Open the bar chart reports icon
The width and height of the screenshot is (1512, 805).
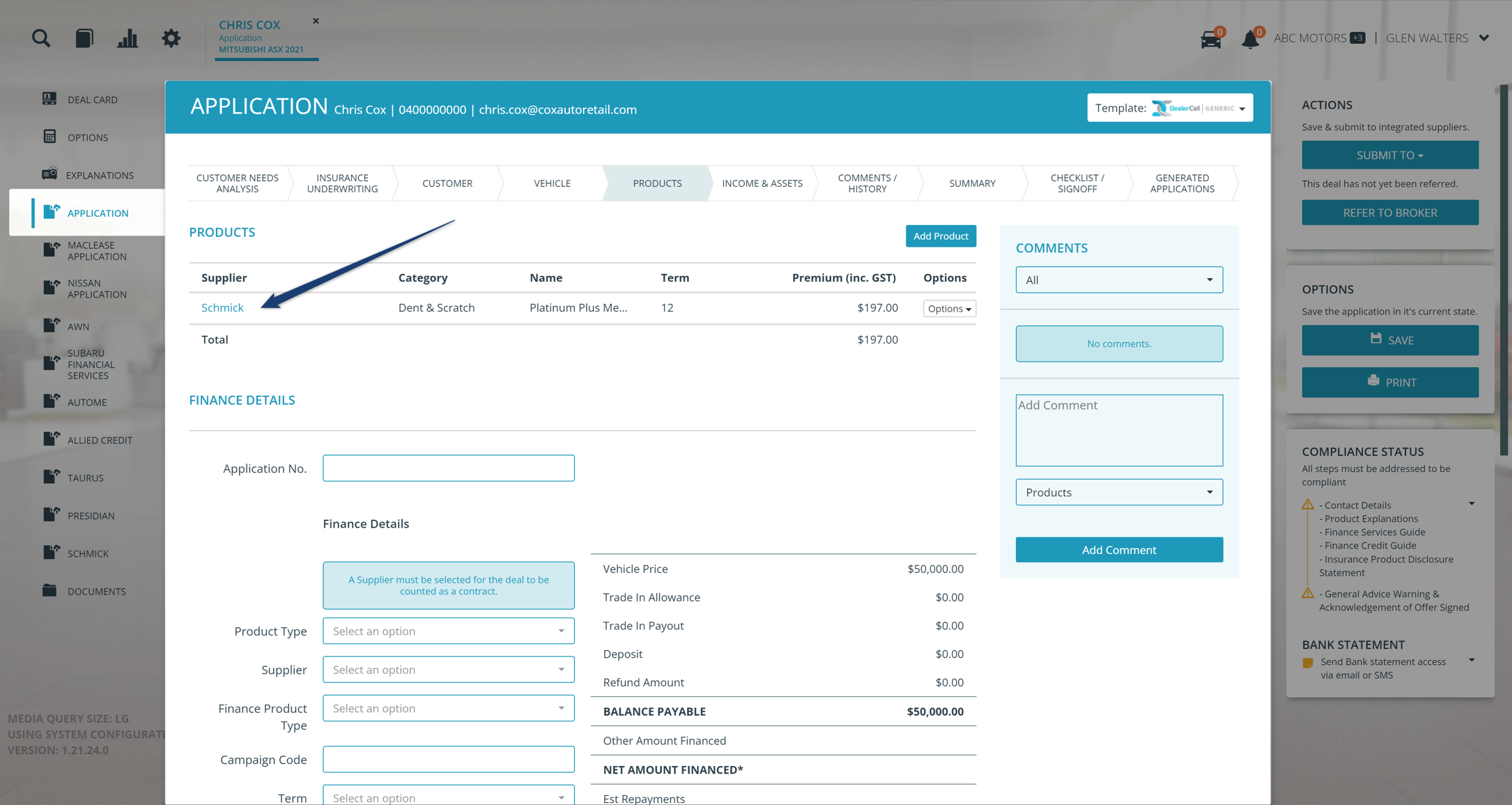coord(128,38)
